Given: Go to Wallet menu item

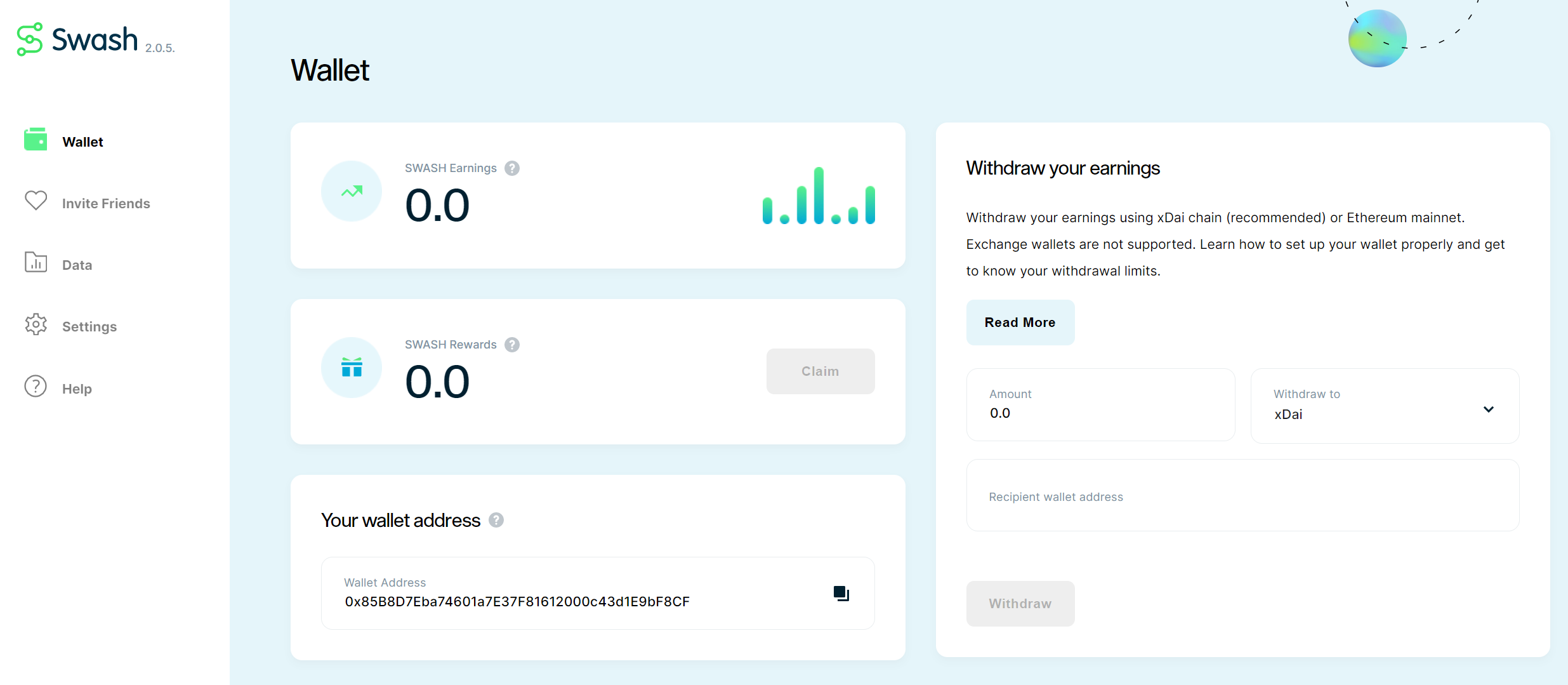Looking at the screenshot, I should [82, 142].
